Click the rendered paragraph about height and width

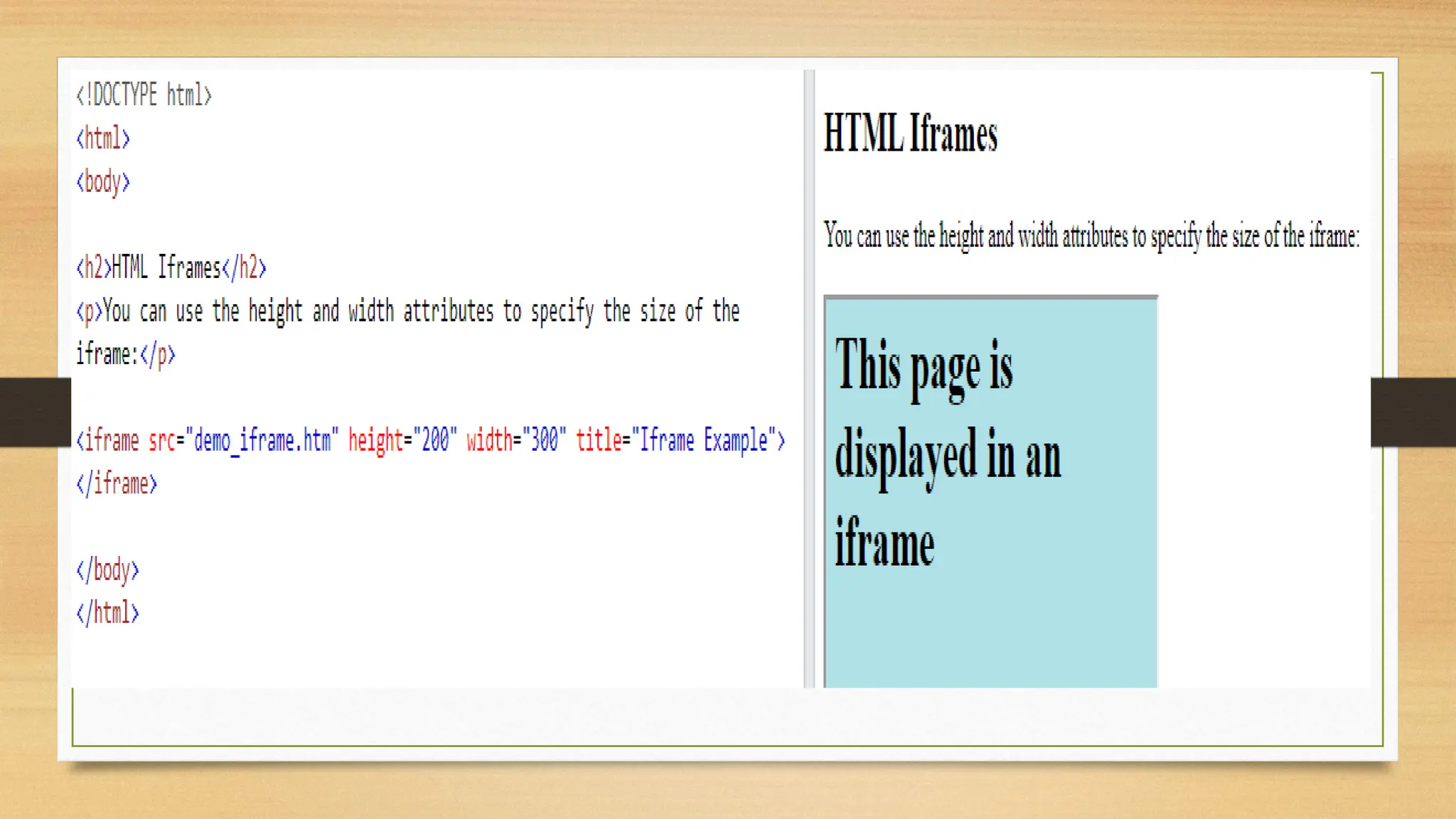point(1091,235)
